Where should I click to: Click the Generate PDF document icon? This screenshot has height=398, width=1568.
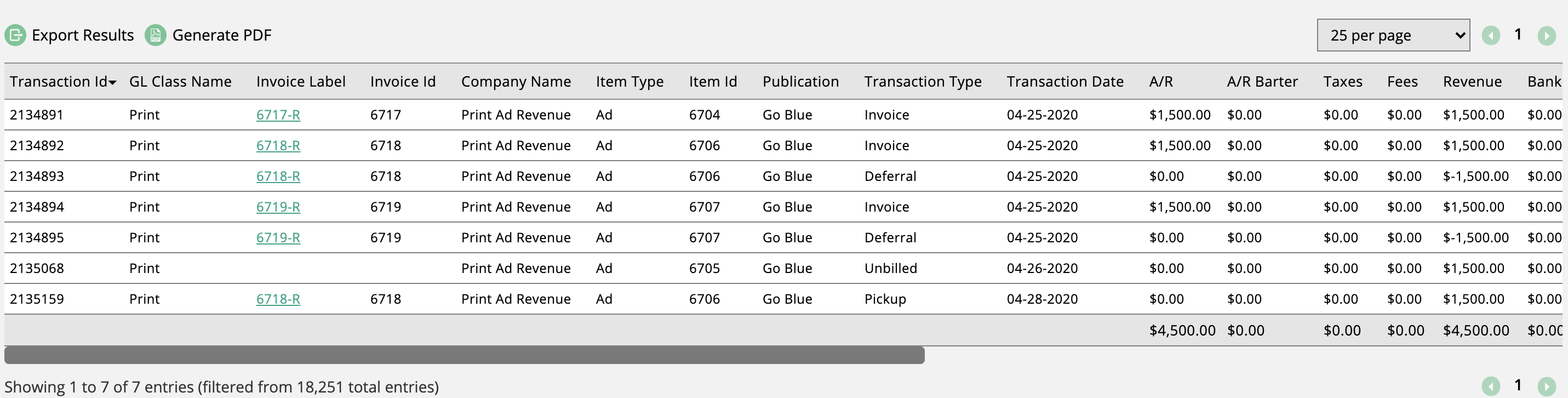pos(155,35)
